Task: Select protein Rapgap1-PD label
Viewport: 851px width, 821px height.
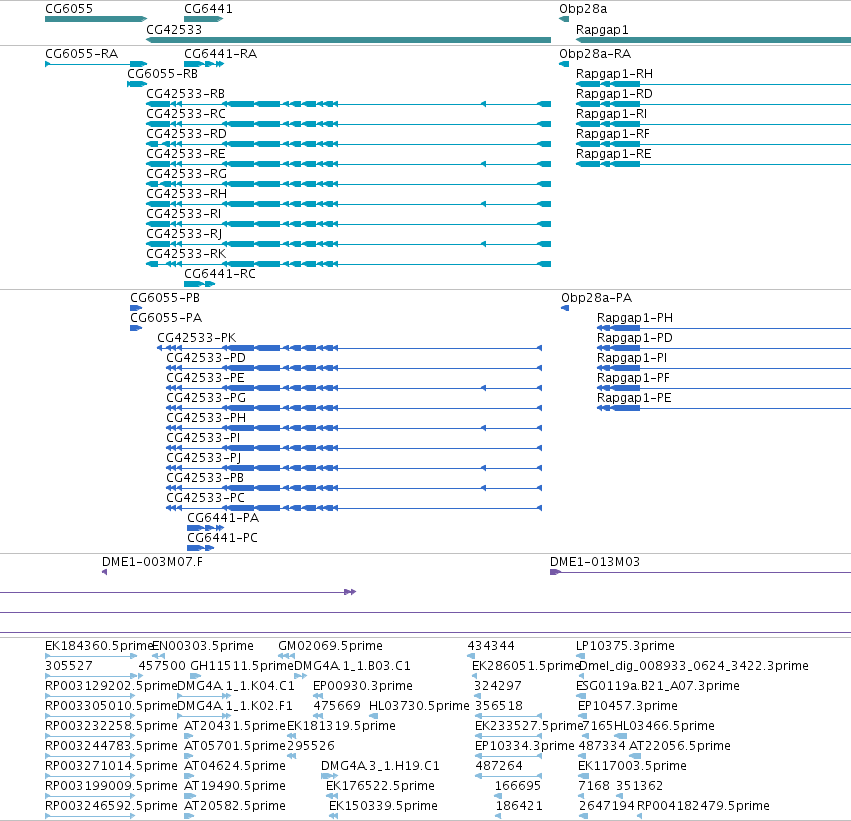Action: click(635, 338)
